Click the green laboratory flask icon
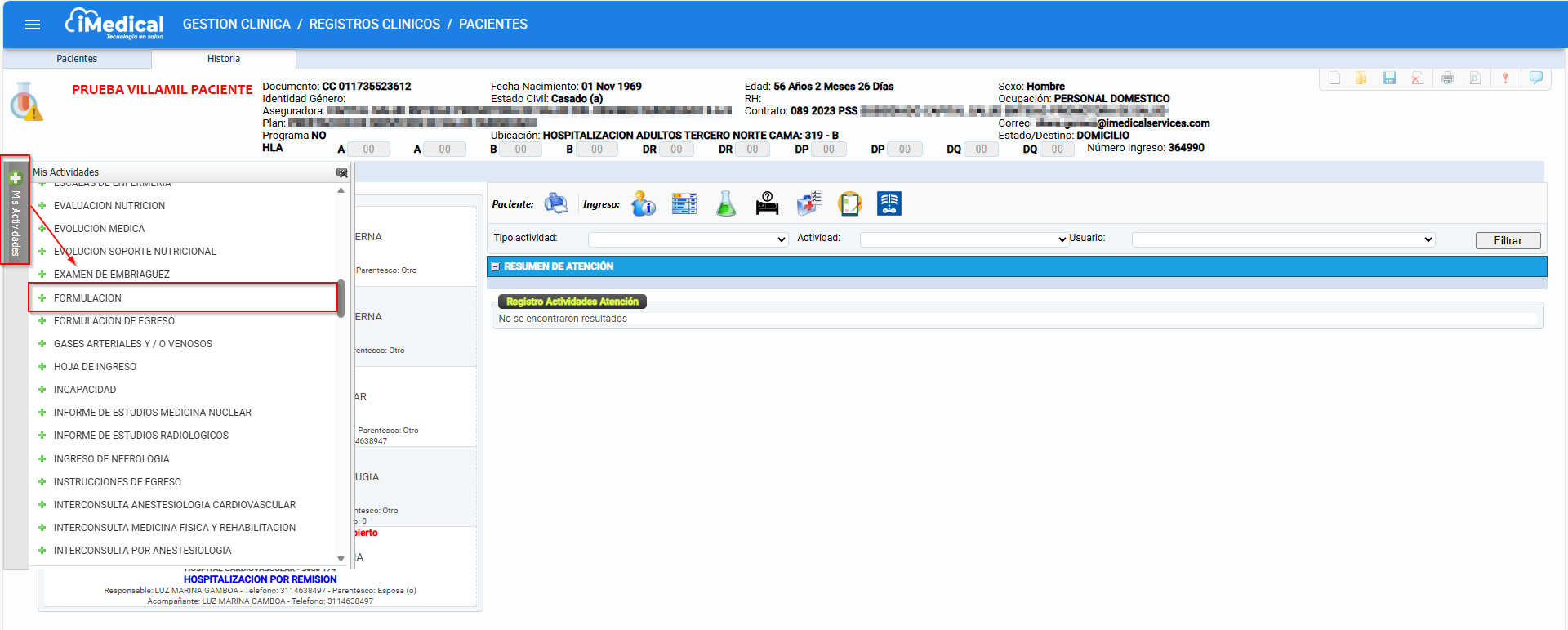1568x630 pixels. (x=726, y=203)
